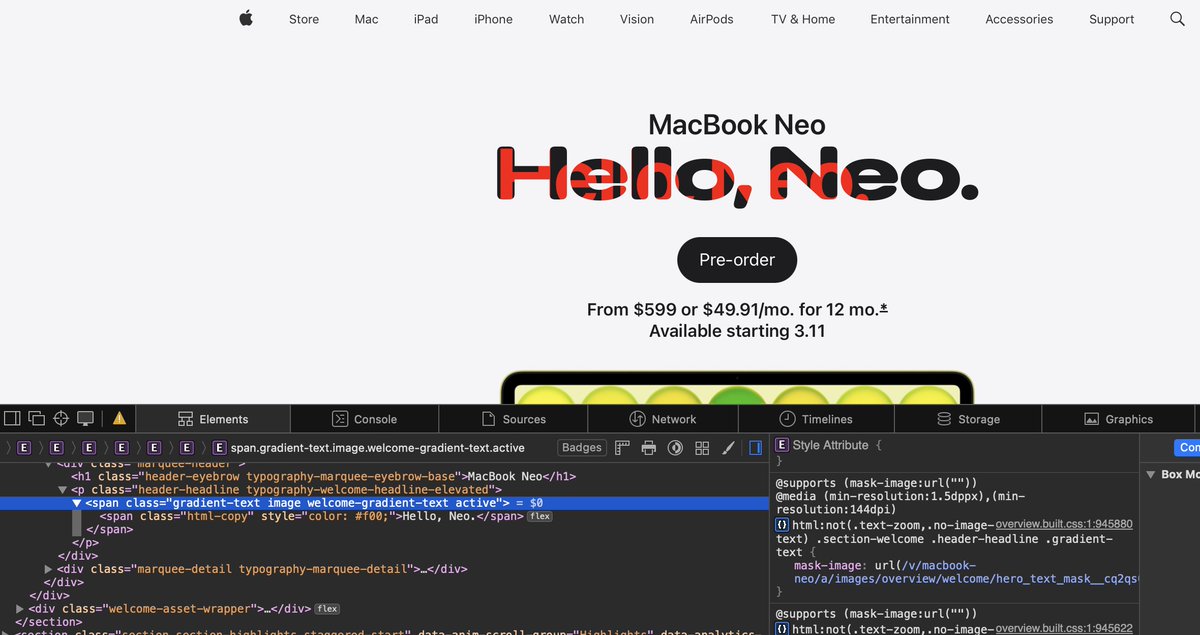1200x635 pixels.
Task: Click the flex badge next to html-copy span
Action: click(x=540, y=516)
